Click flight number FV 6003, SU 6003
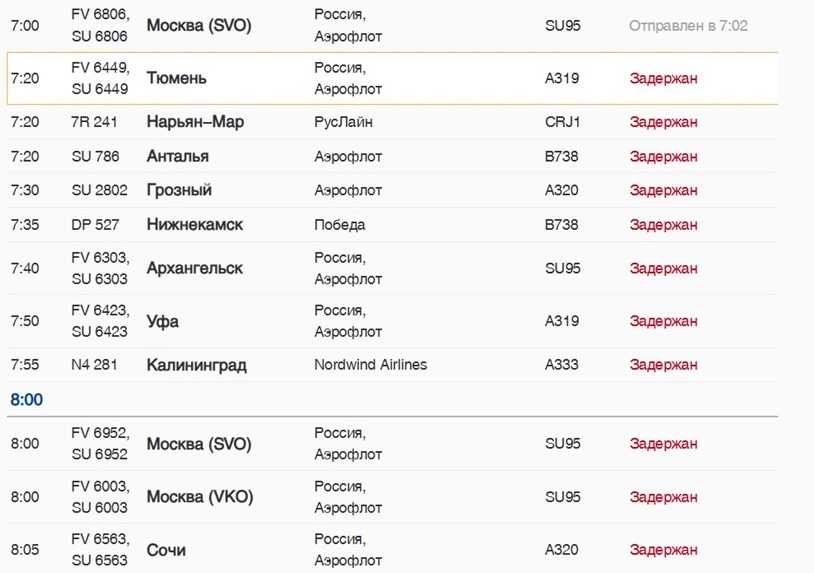The height and width of the screenshot is (573, 814). coord(100,497)
